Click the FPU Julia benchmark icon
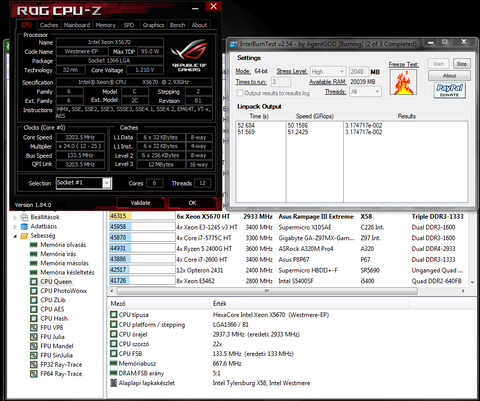This screenshot has width=480, height=401. click(34, 337)
